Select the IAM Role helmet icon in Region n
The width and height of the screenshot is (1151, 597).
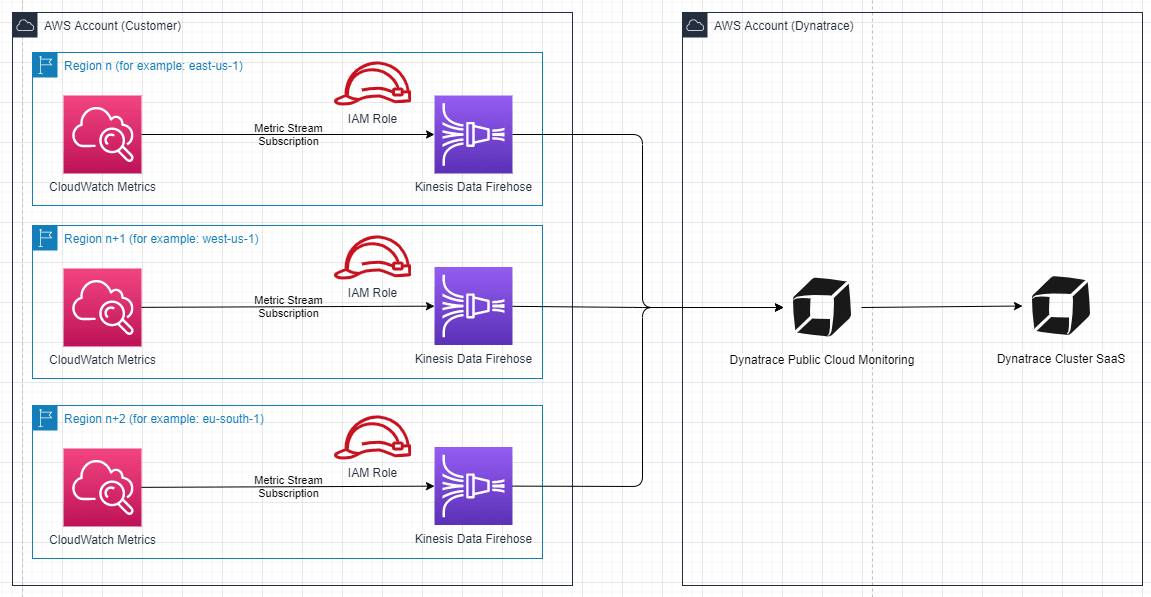pos(373,84)
